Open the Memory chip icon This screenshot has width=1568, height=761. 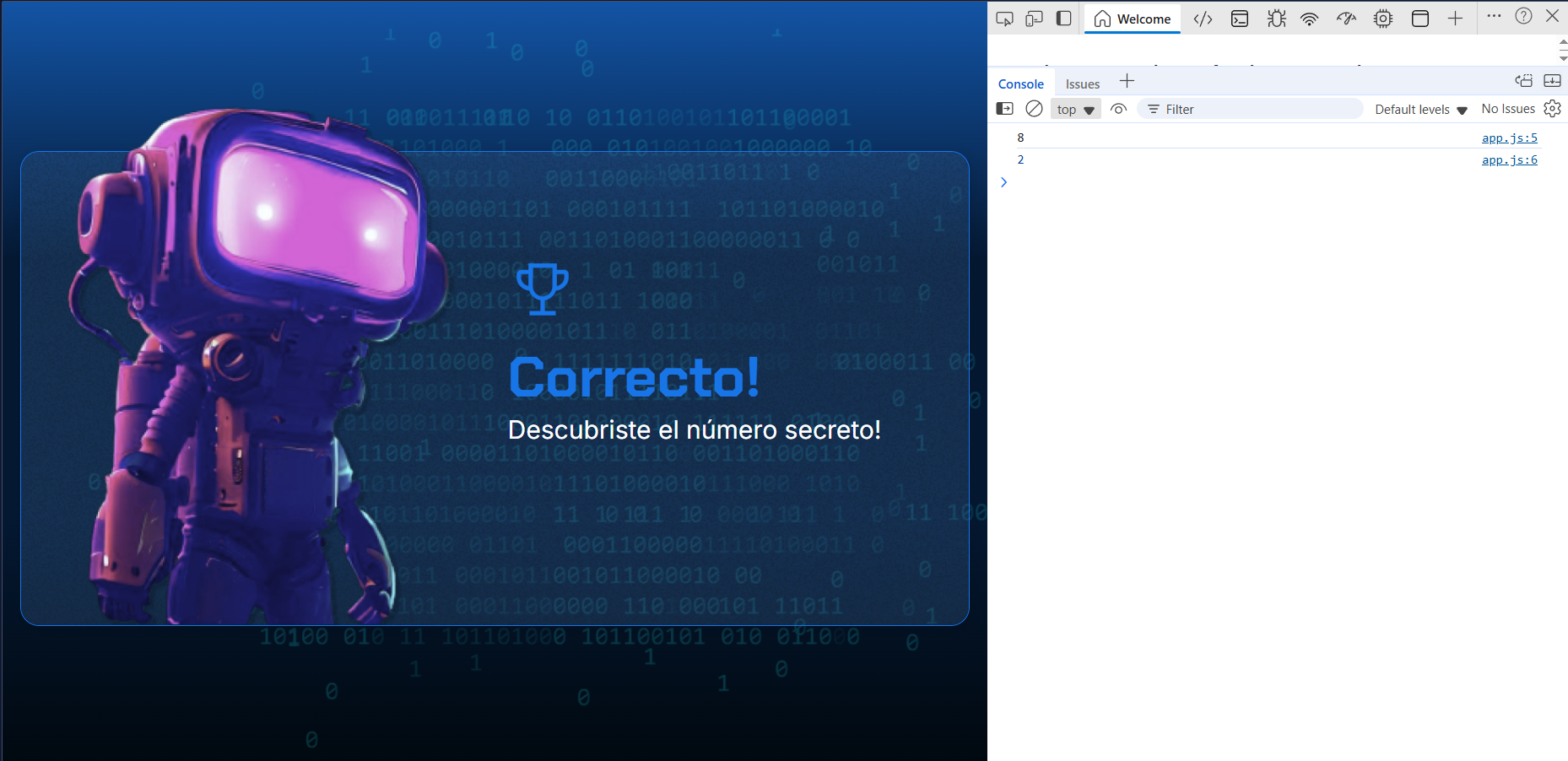coord(1383,19)
